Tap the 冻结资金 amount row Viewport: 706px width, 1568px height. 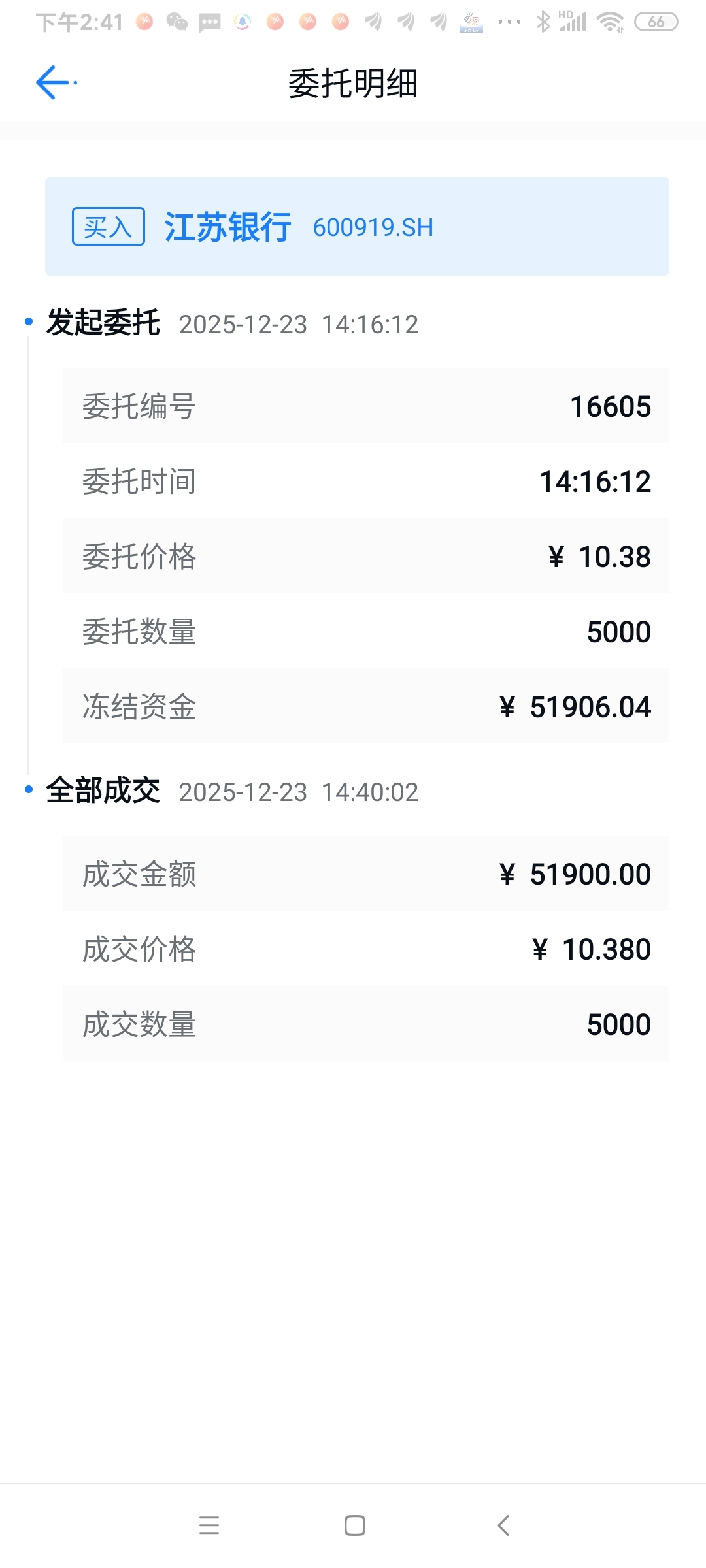366,706
